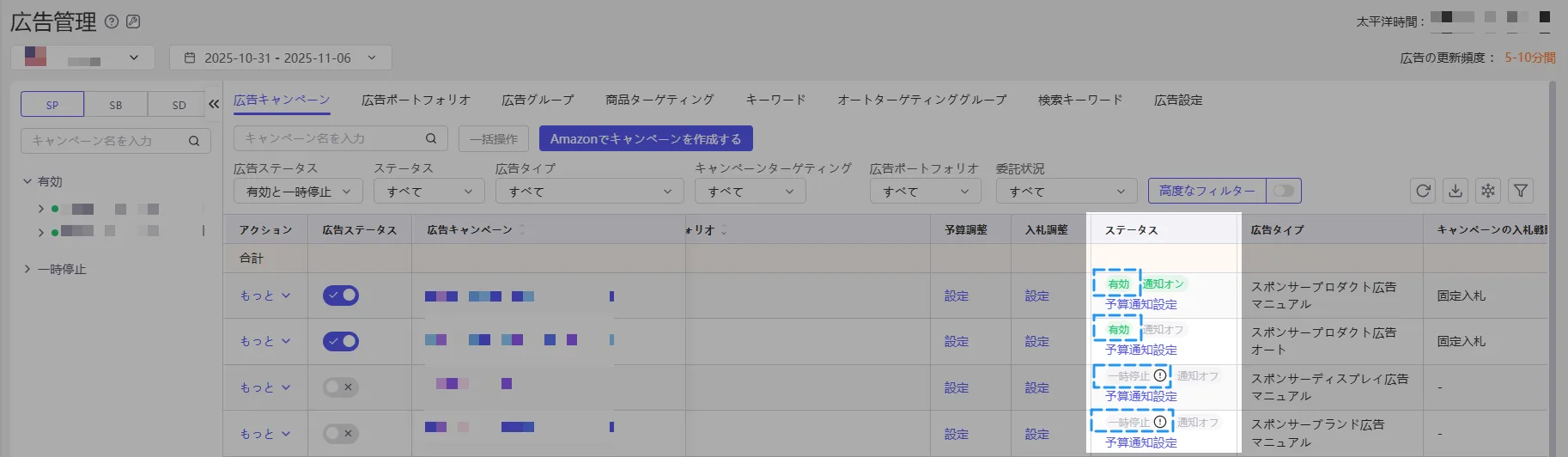Select the SD ad type tab
This screenshot has width=1568, height=457.
179,104
